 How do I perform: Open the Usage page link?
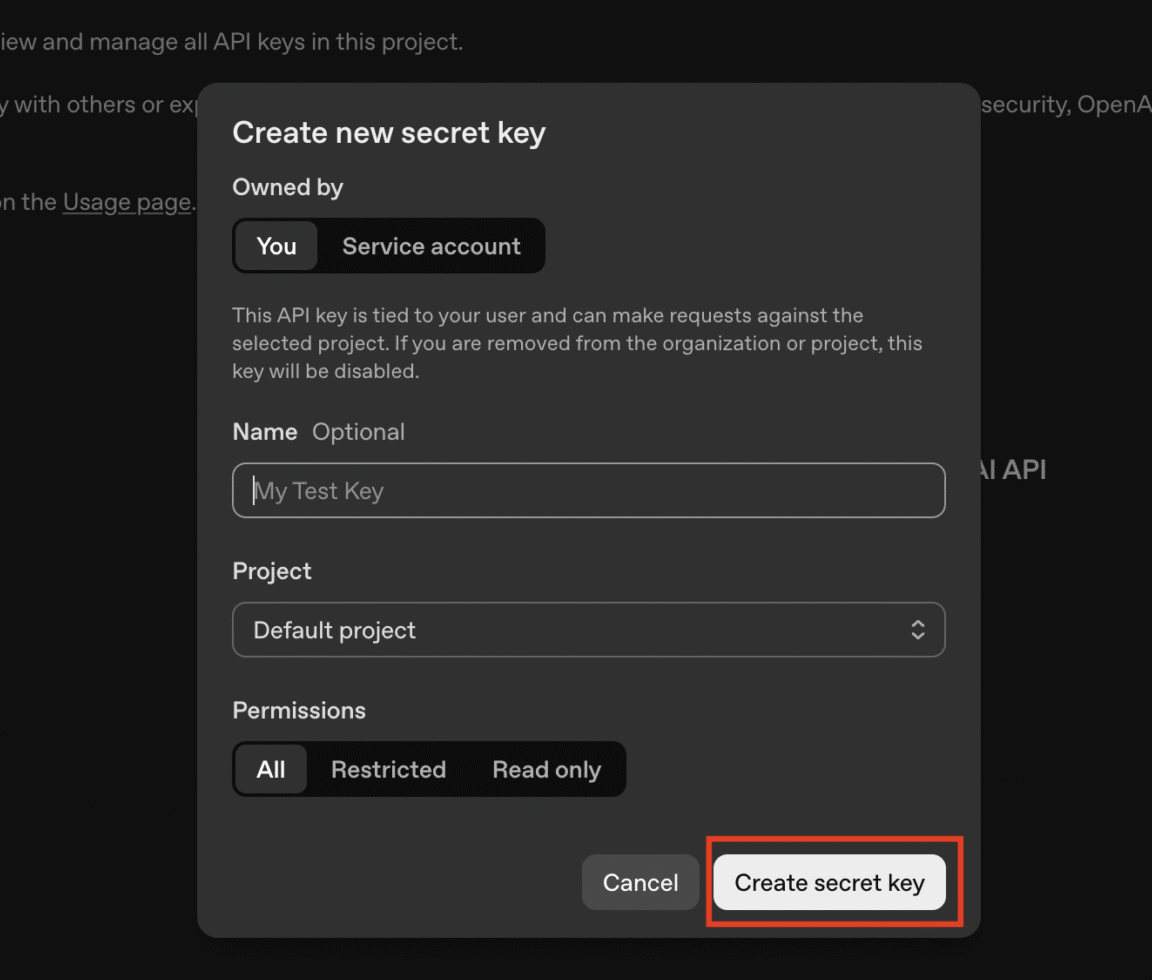click(x=126, y=202)
